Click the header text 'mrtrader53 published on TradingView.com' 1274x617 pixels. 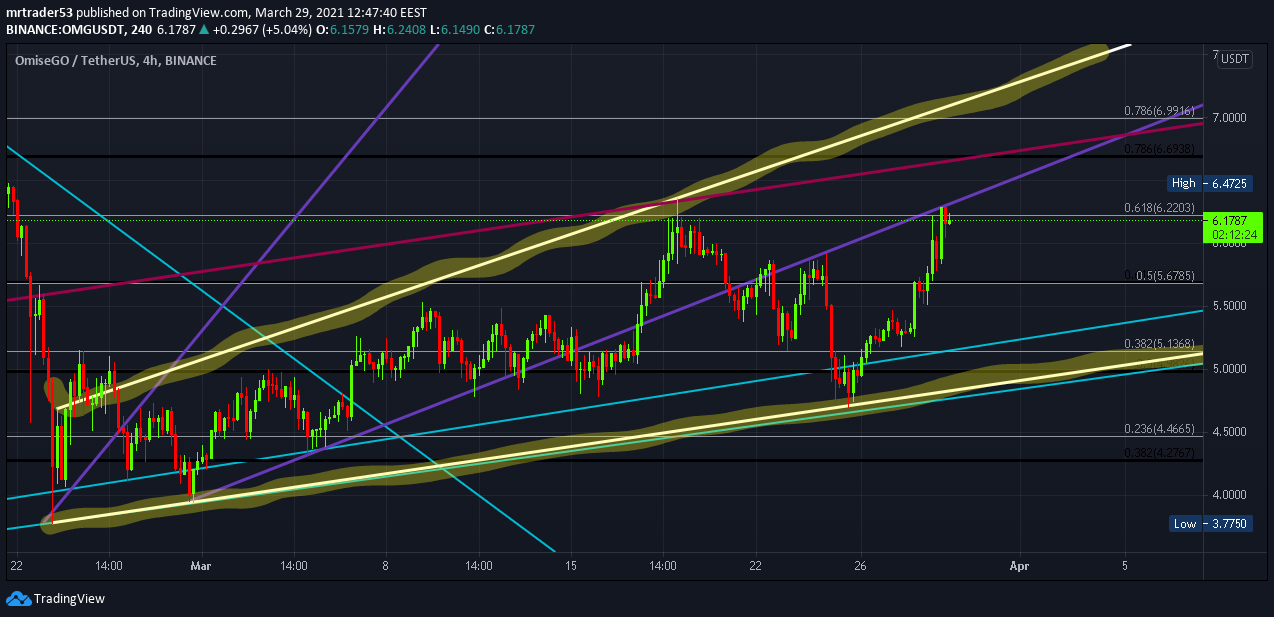point(127,13)
